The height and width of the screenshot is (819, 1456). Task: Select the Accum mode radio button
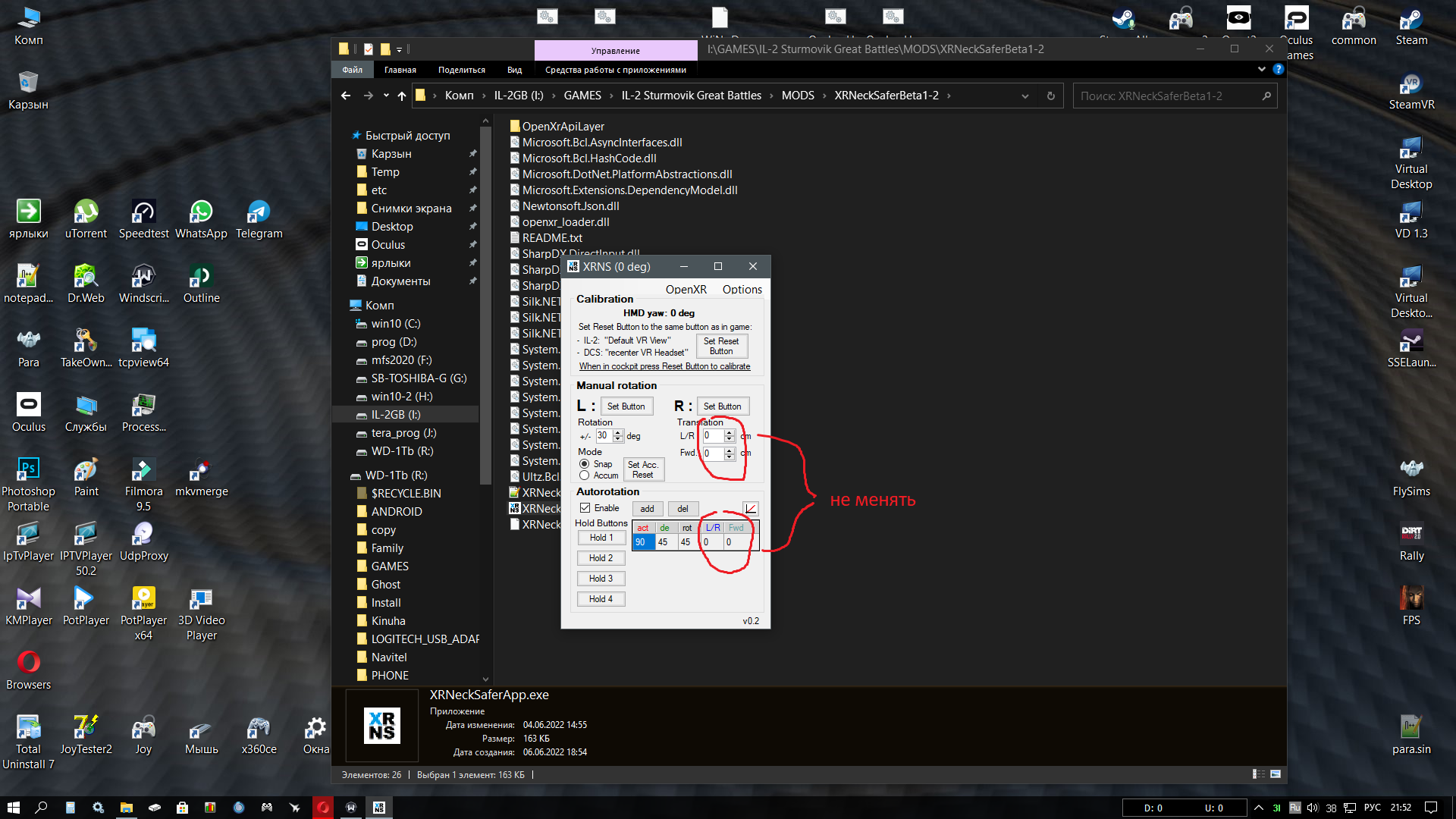[584, 475]
